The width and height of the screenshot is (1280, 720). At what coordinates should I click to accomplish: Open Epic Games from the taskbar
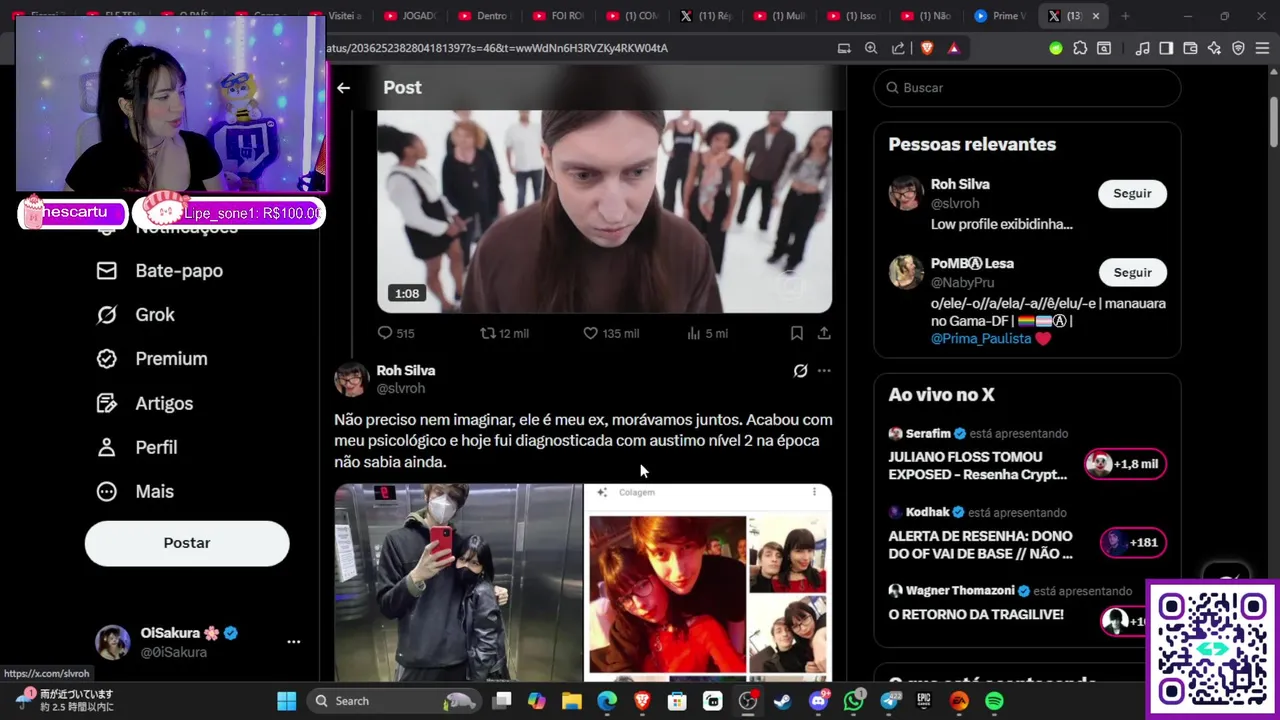(x=924, y=701)
